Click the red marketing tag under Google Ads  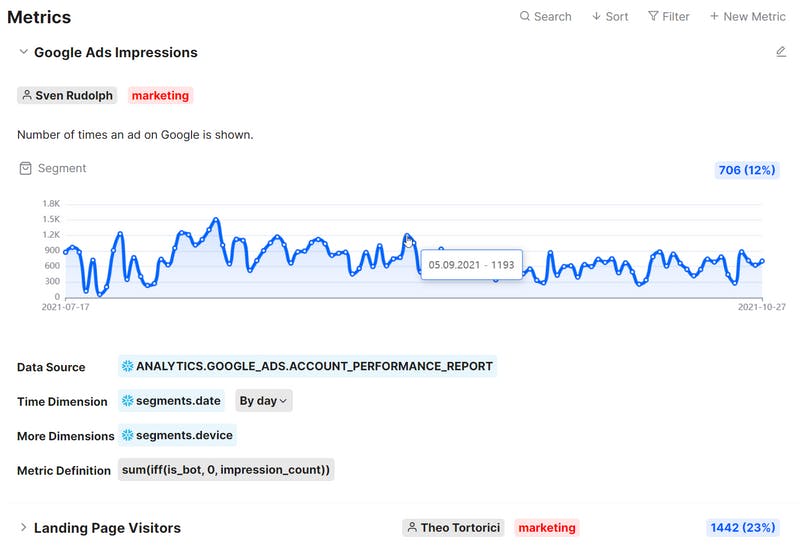(x=160, y=96)
